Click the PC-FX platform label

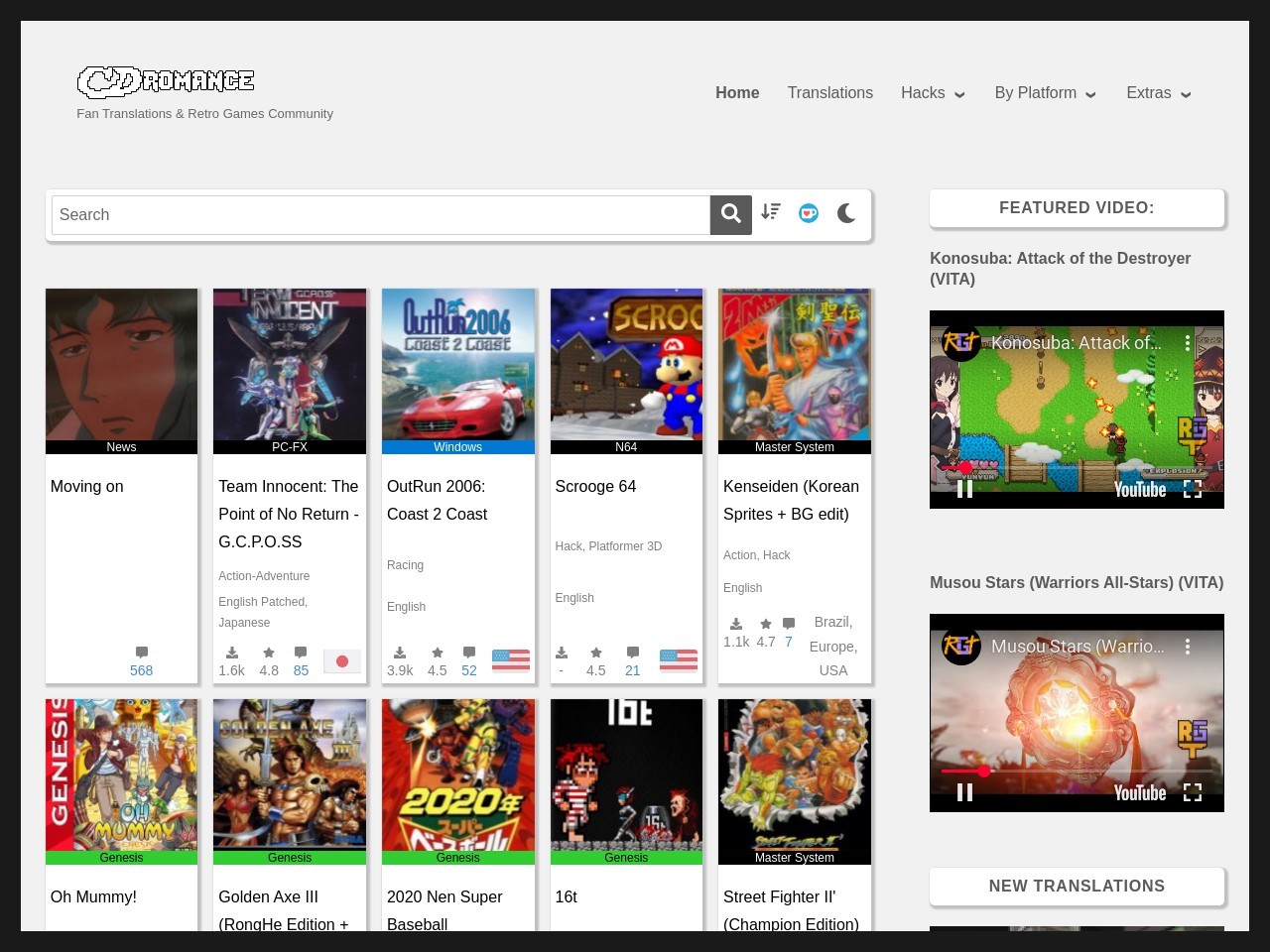(290, 447)
